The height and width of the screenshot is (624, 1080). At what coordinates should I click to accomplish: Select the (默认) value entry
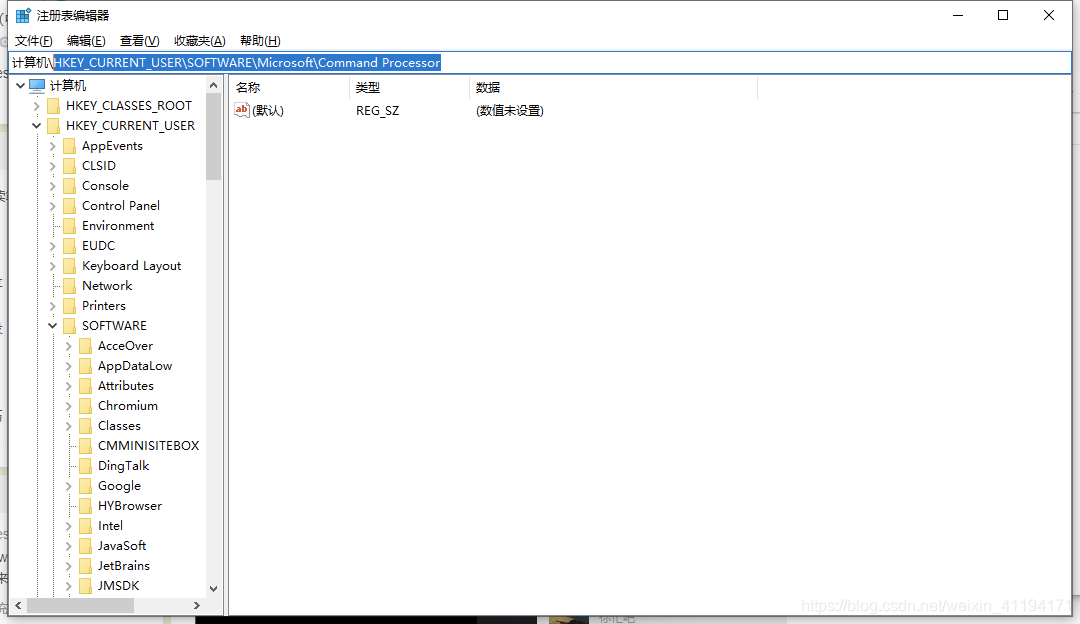pyautogui.click(x=268, y=110)
